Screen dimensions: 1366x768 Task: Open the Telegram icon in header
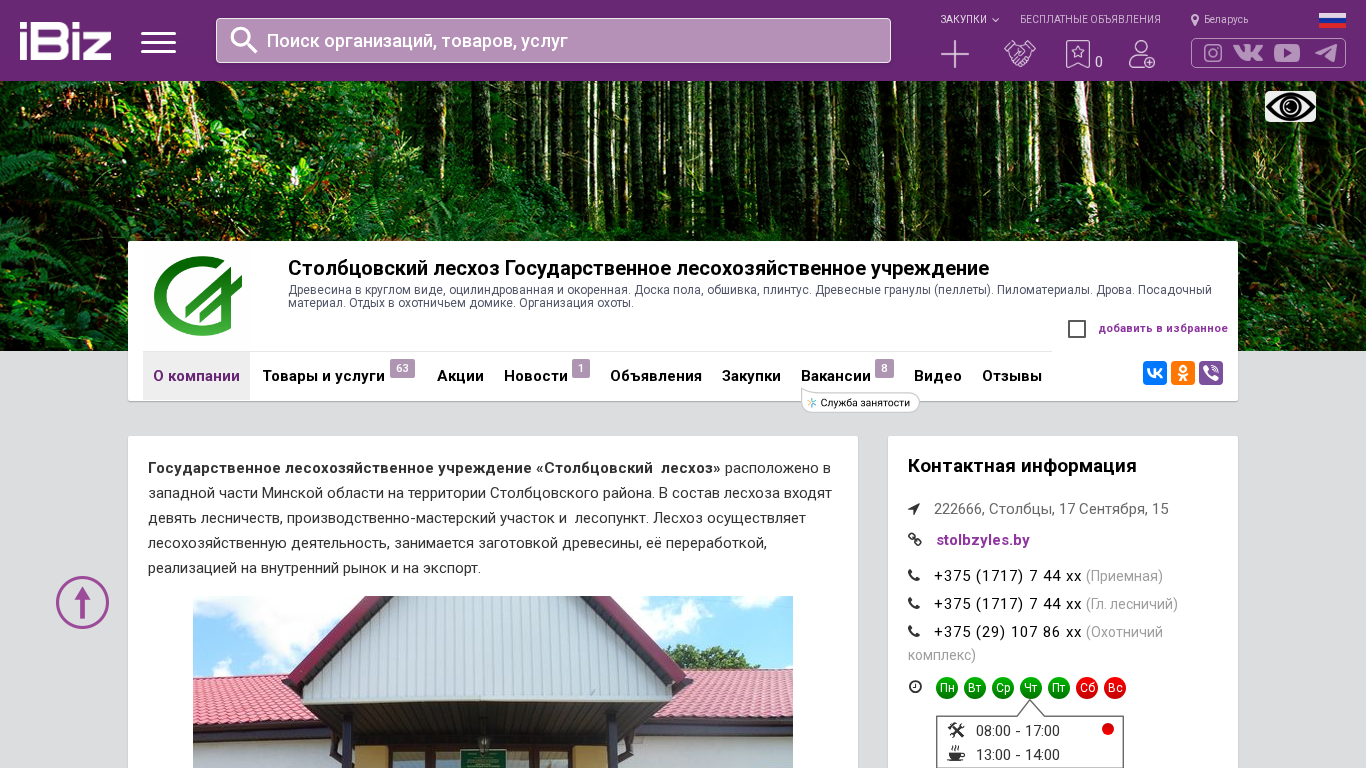[x=1326, y=53]
